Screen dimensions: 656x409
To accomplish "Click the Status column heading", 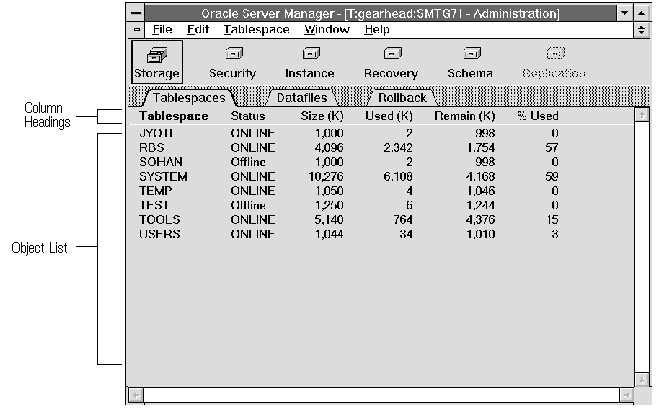I will point(248,116).
